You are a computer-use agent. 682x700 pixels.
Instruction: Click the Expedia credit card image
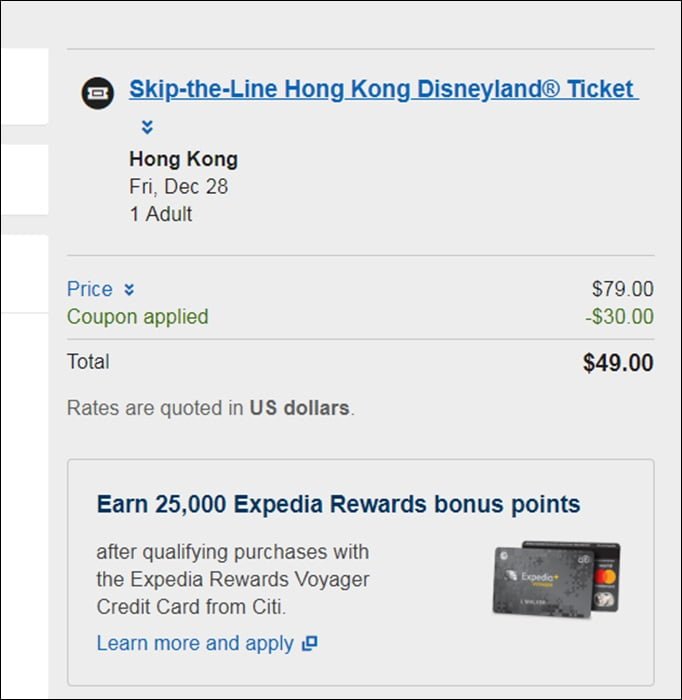coord(556,579)
